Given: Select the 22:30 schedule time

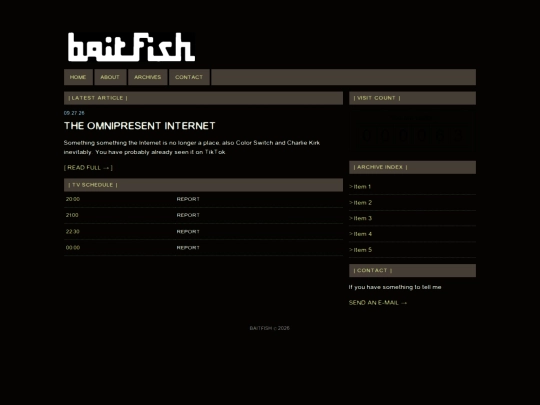Looking at the screenshot, I should point(73,232).
